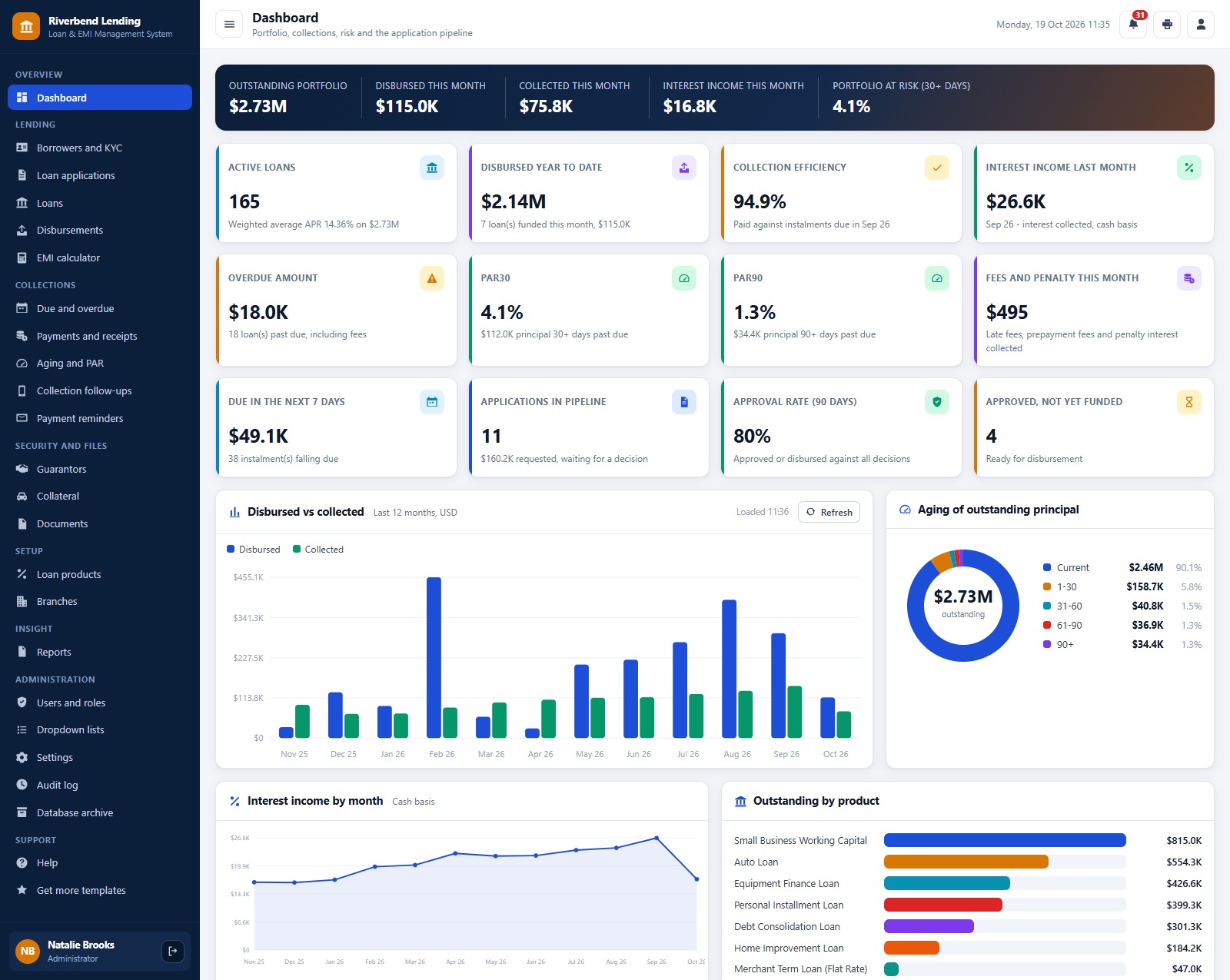The width and height of the screenshot is (1230, 980).
Task: Open the notifications bell icon
Action: tap(1133, 25)
